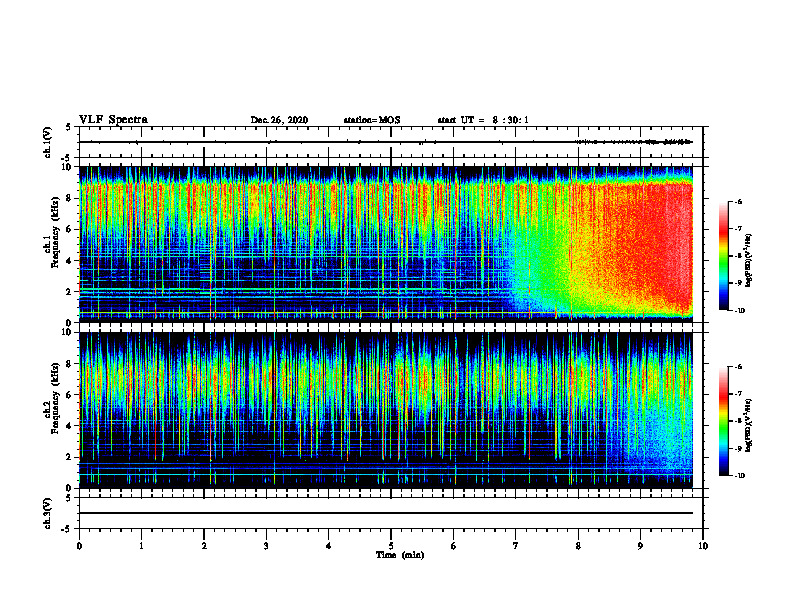This screenshot has width=792, height=612.
Task: Click time-axis tick label "3"
Action: (266, 546)
